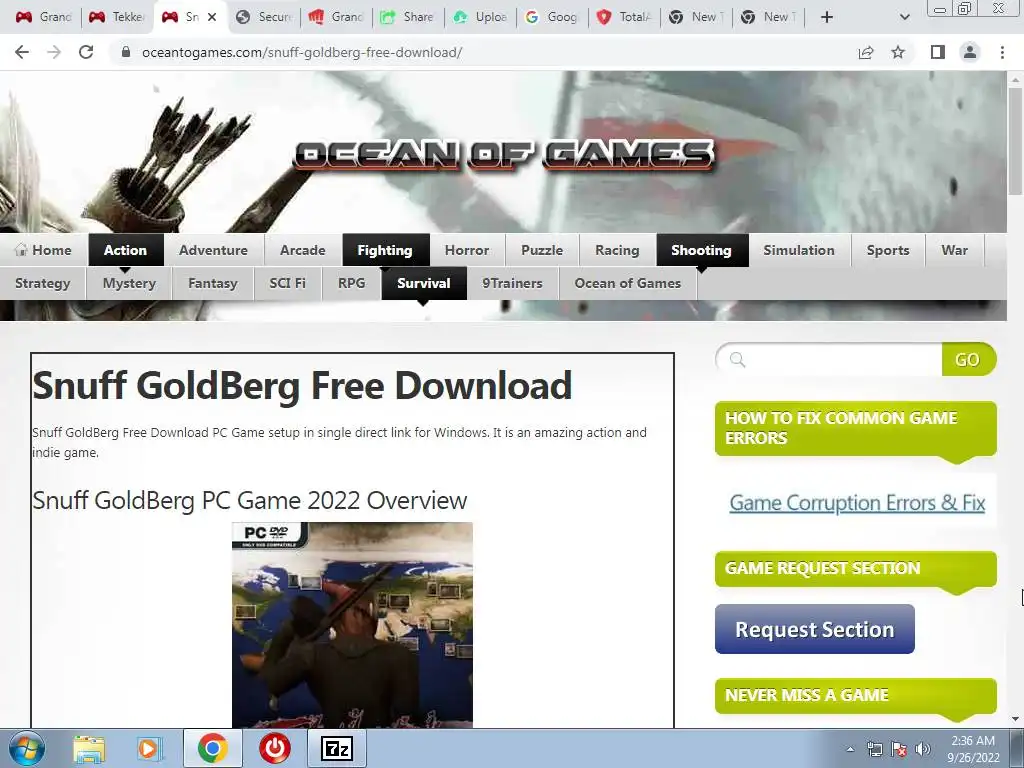Viewport: 1024px width, 768px height.
Task: Open the Horror category
Action: (x=467, y=250)
